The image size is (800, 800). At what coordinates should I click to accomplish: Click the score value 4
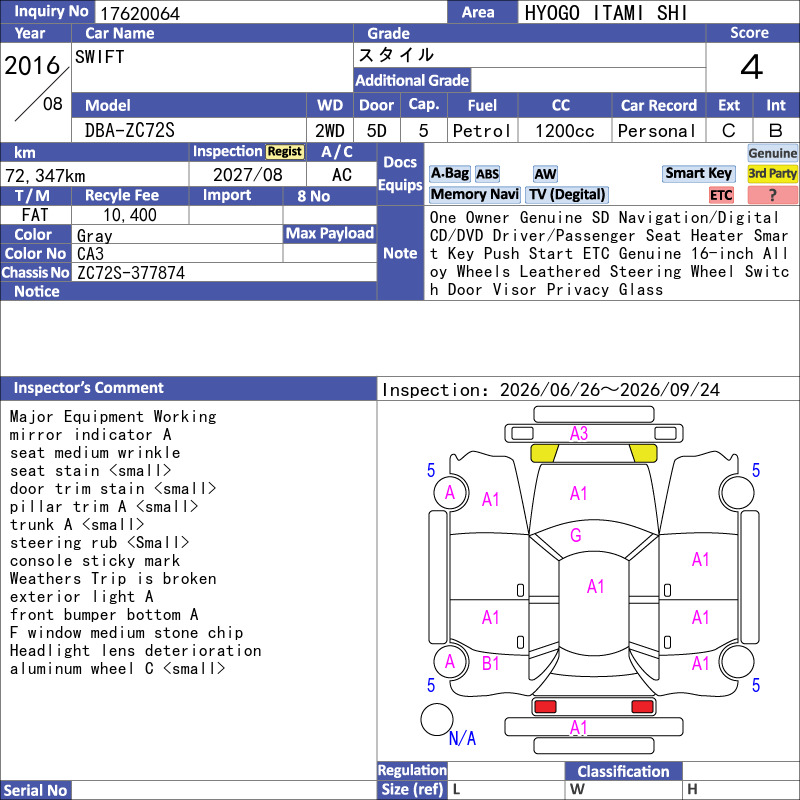pyautogui.click(x=752, y=67)
